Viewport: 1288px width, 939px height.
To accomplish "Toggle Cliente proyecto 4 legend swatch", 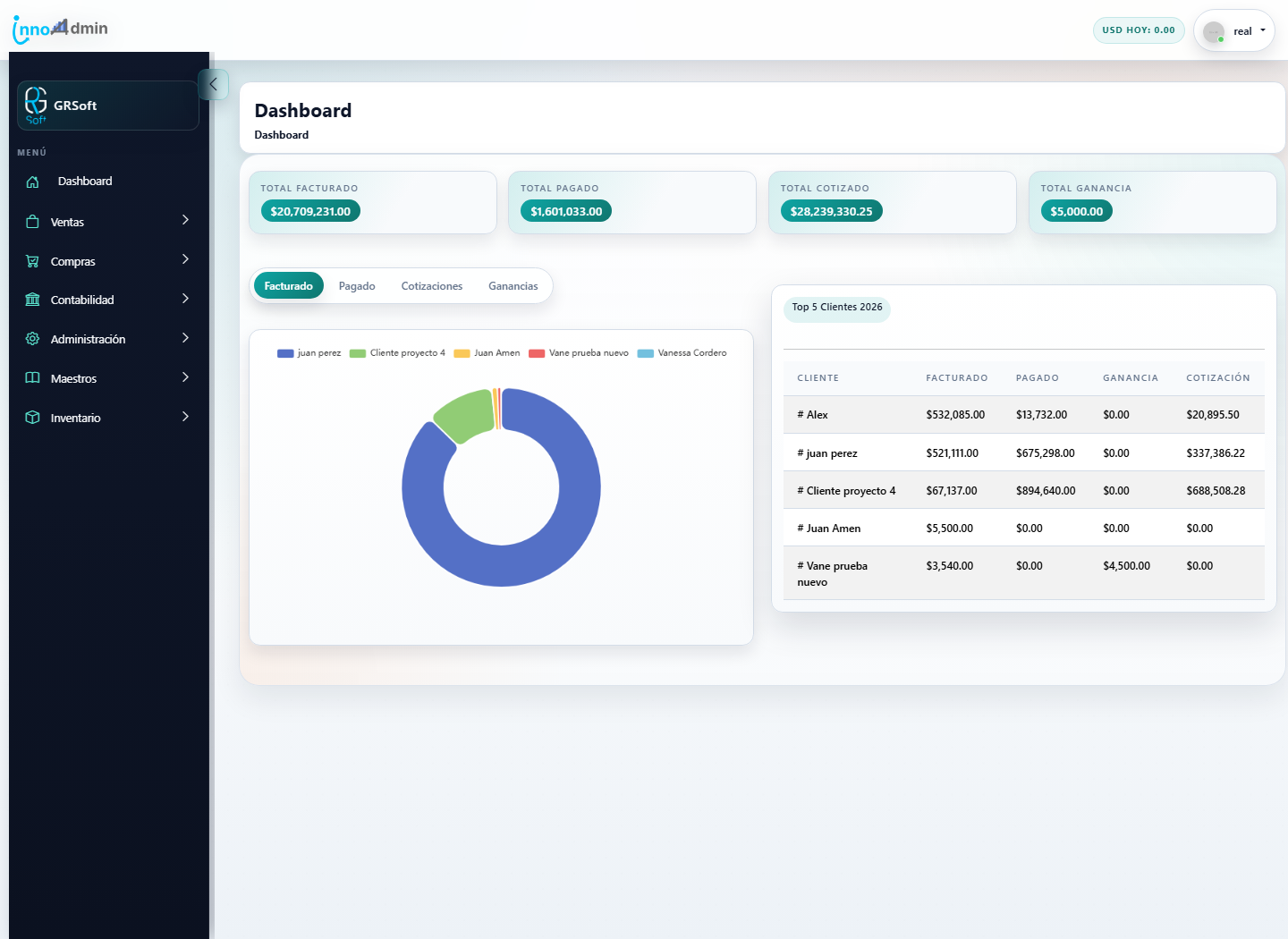I will 358,353.
